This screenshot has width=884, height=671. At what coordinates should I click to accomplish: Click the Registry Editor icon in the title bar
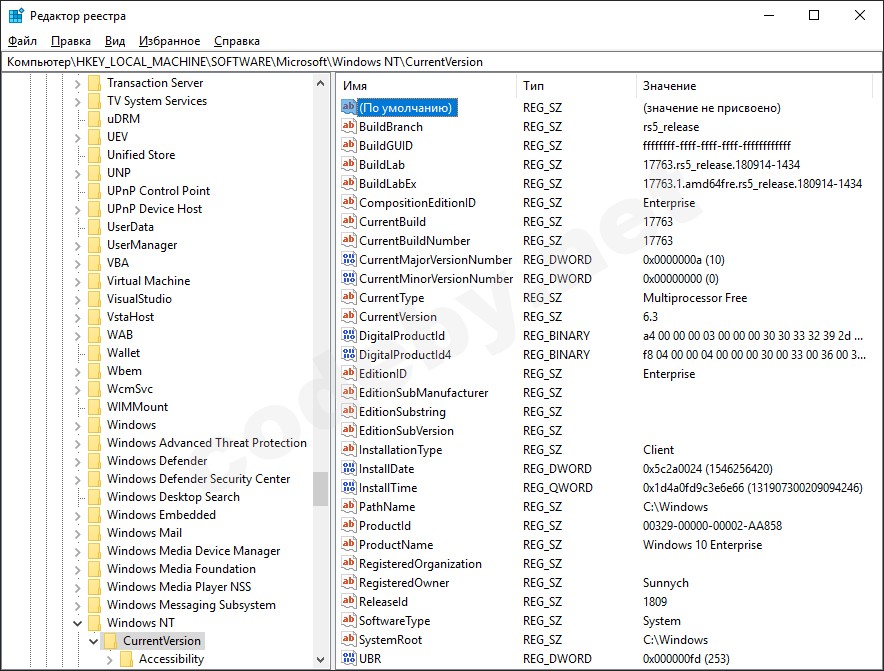coord(14,15)
